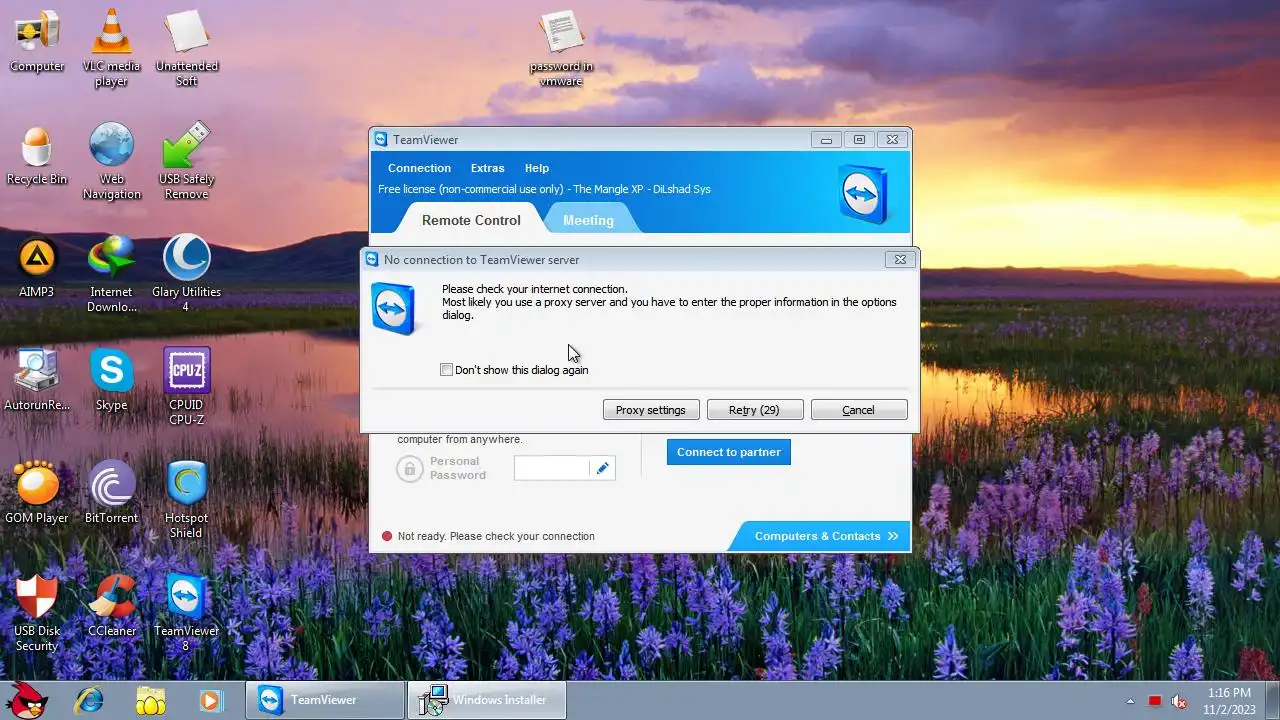Launch Skype from the desktop
This screenshot has width=1280, height=720.
tap(111, 381)
